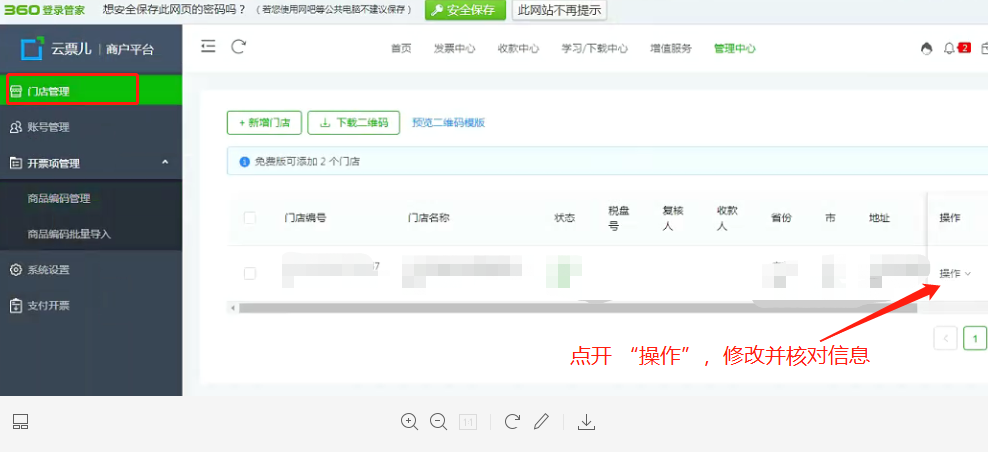Open the thumbnail layout icon at bottom left
988x452 pixels.
point(21,422)
